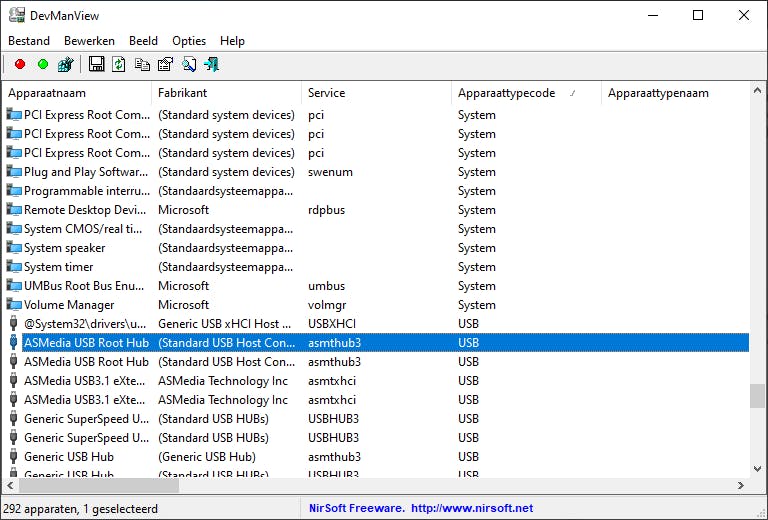Click the horizontal scrollbar right arrow
768x520 pixels.
point(742,485)
